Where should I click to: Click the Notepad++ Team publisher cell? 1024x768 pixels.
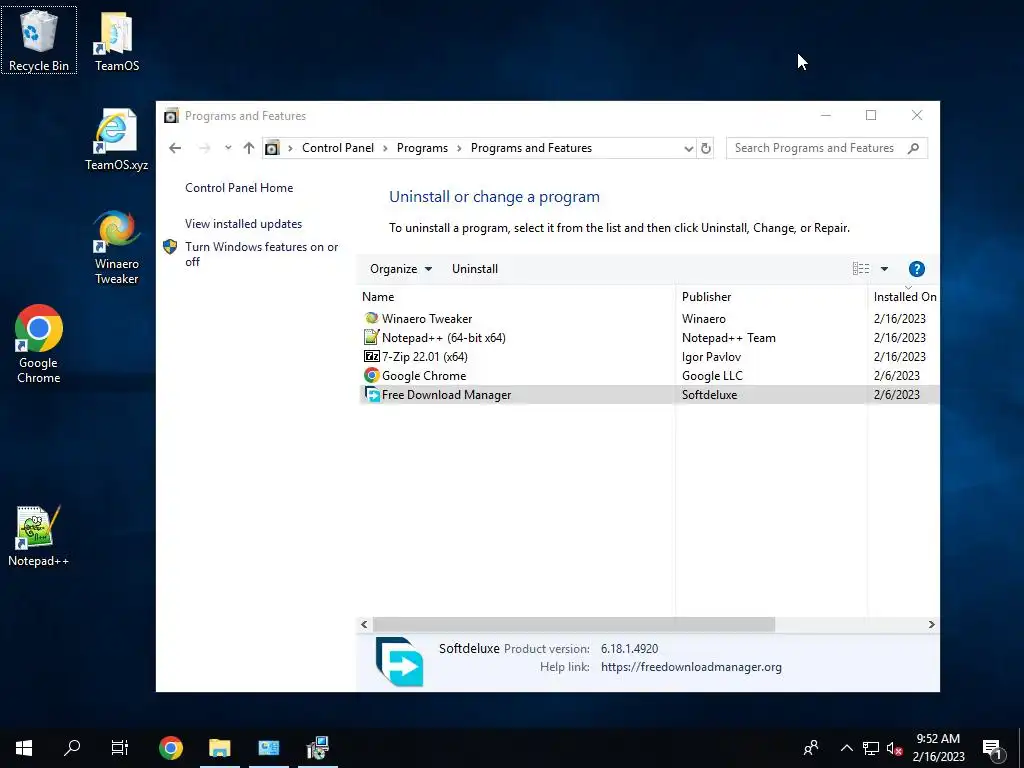tap(729, 338)
